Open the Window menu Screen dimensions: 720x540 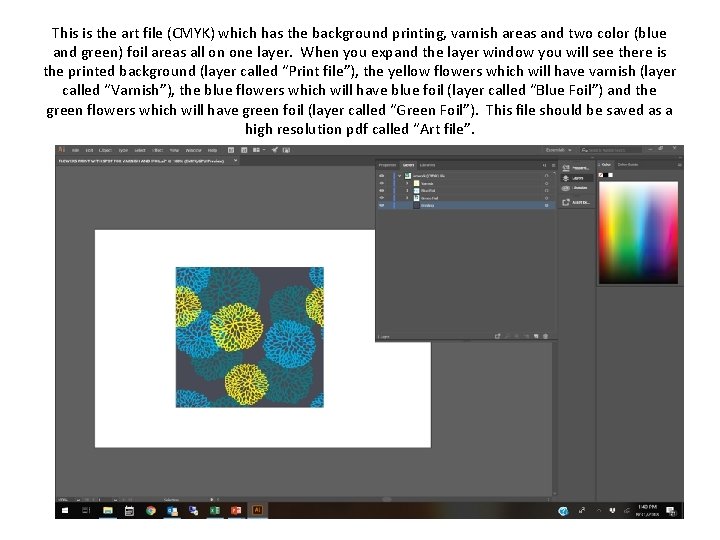click(x=193, y=150)
